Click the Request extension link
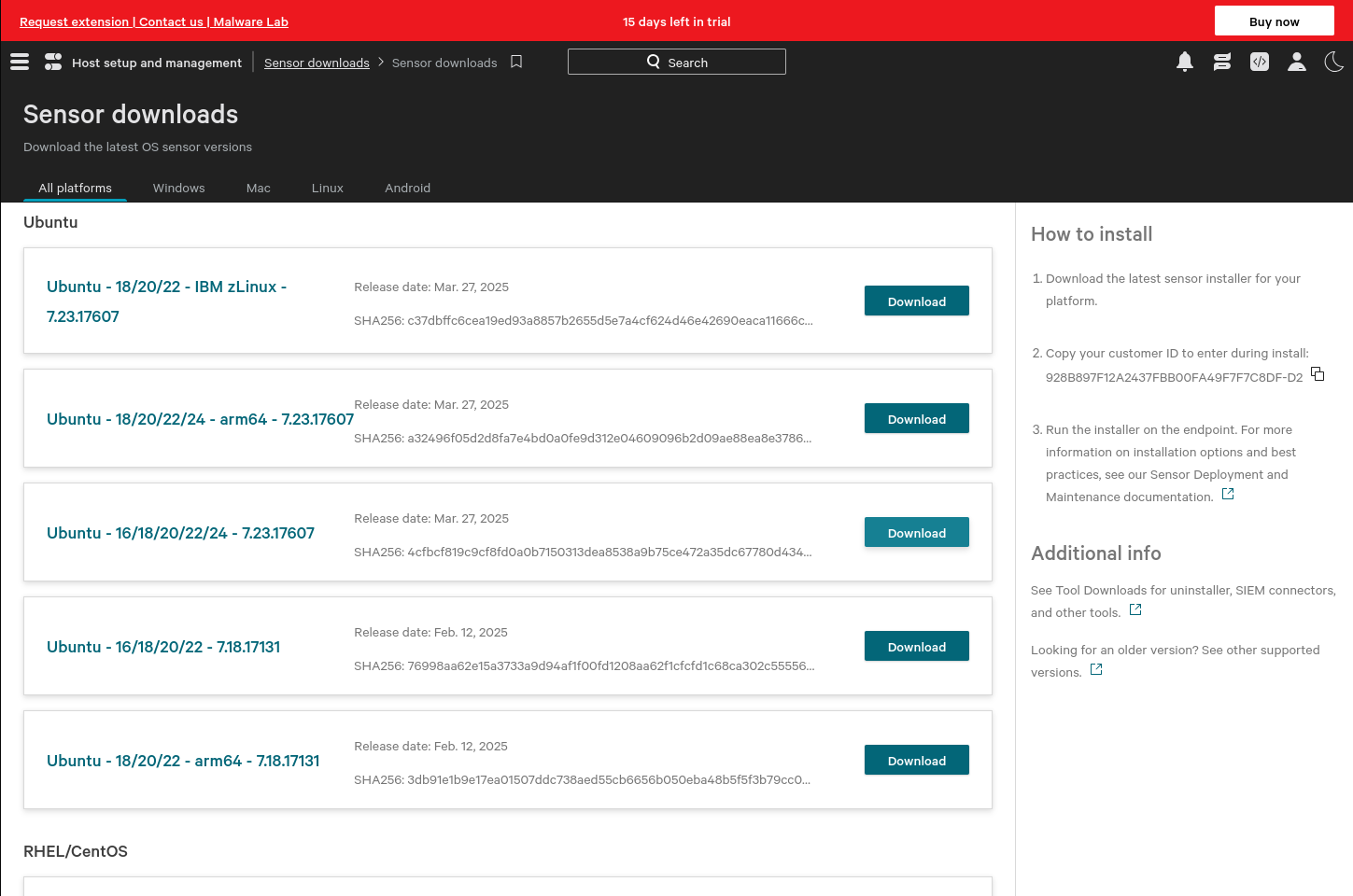This screenshot has height=896, width=1353. pos(74,21)
